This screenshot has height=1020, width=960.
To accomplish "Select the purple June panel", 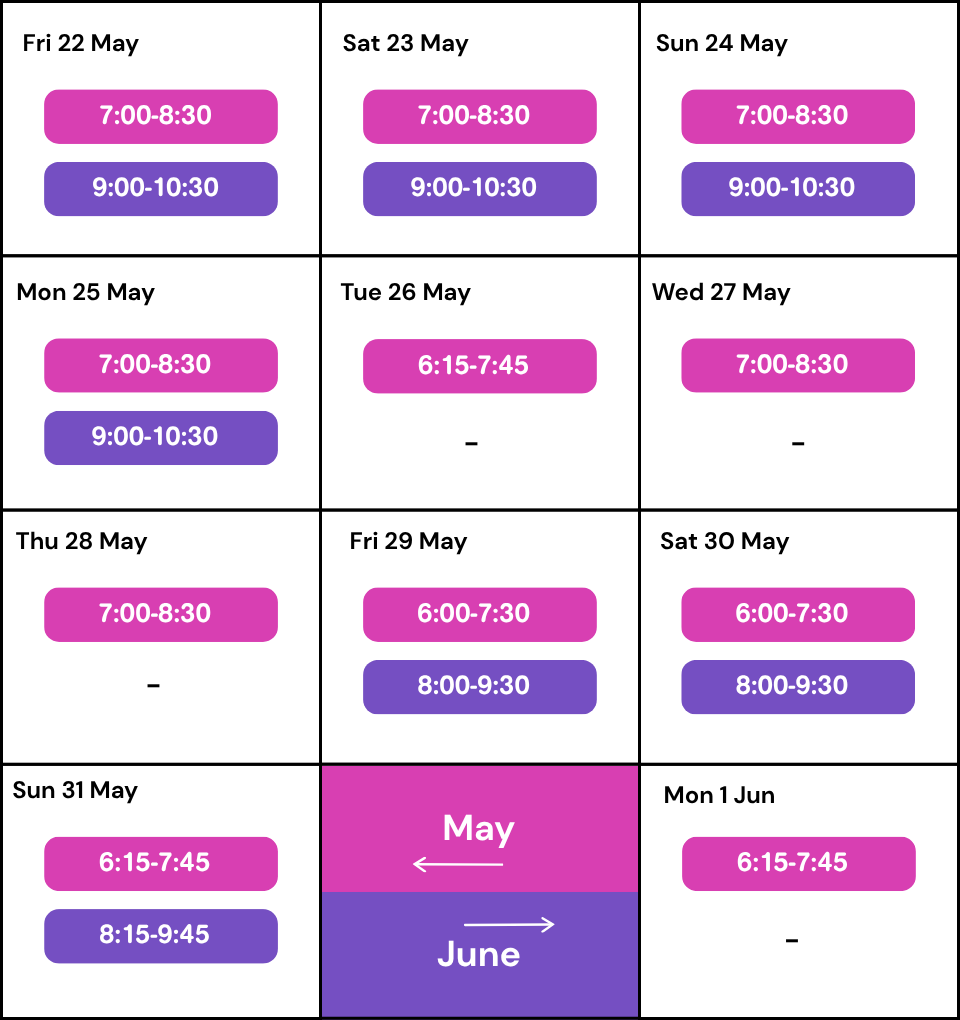I will pyautogui.click(x=479, y=955).
